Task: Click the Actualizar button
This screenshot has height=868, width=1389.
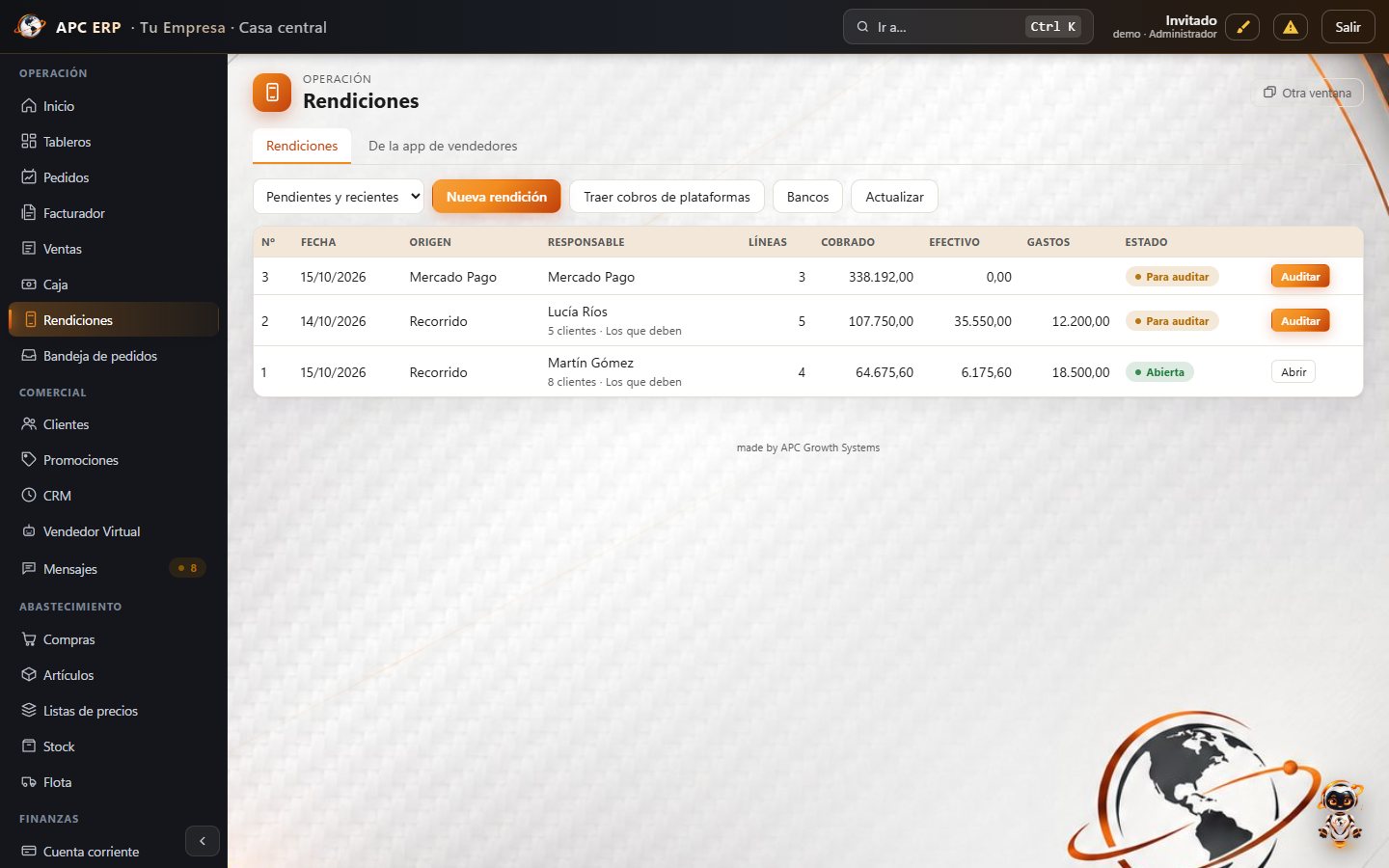Action: [x=894, y=197]
